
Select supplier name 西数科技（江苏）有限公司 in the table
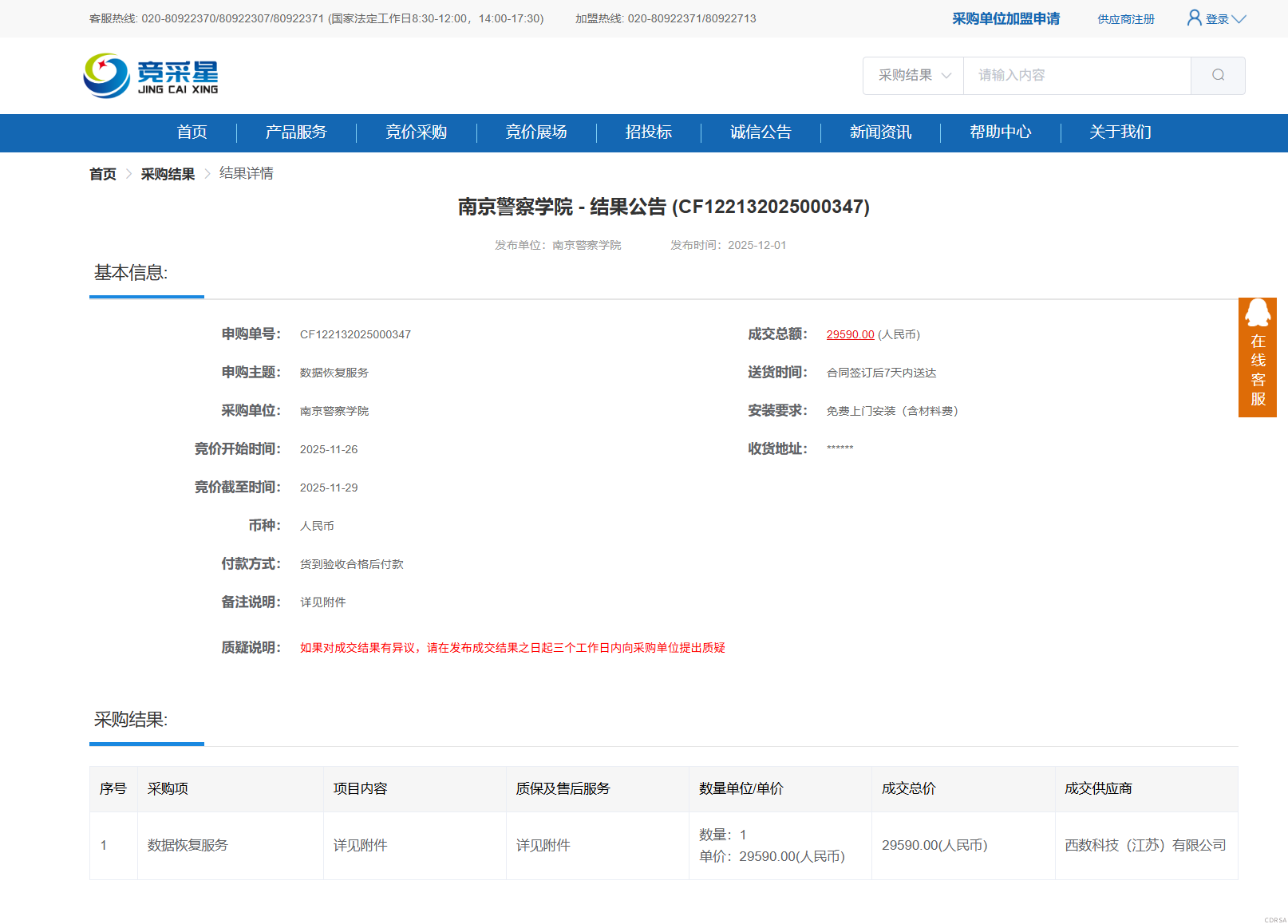(1145, 845)
